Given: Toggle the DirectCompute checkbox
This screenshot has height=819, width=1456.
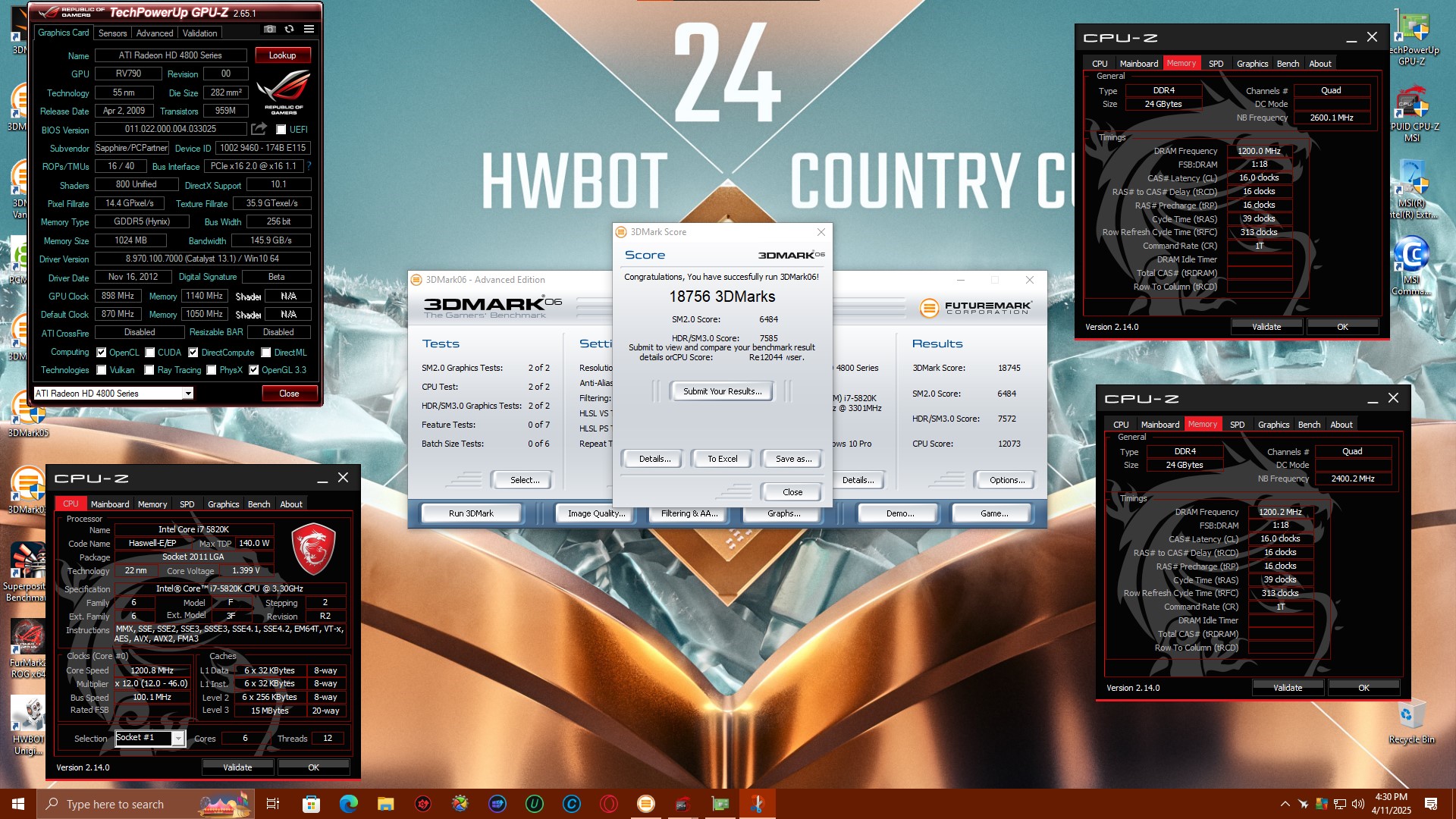Looking at the screenshot, I should (x=193, y=353).
